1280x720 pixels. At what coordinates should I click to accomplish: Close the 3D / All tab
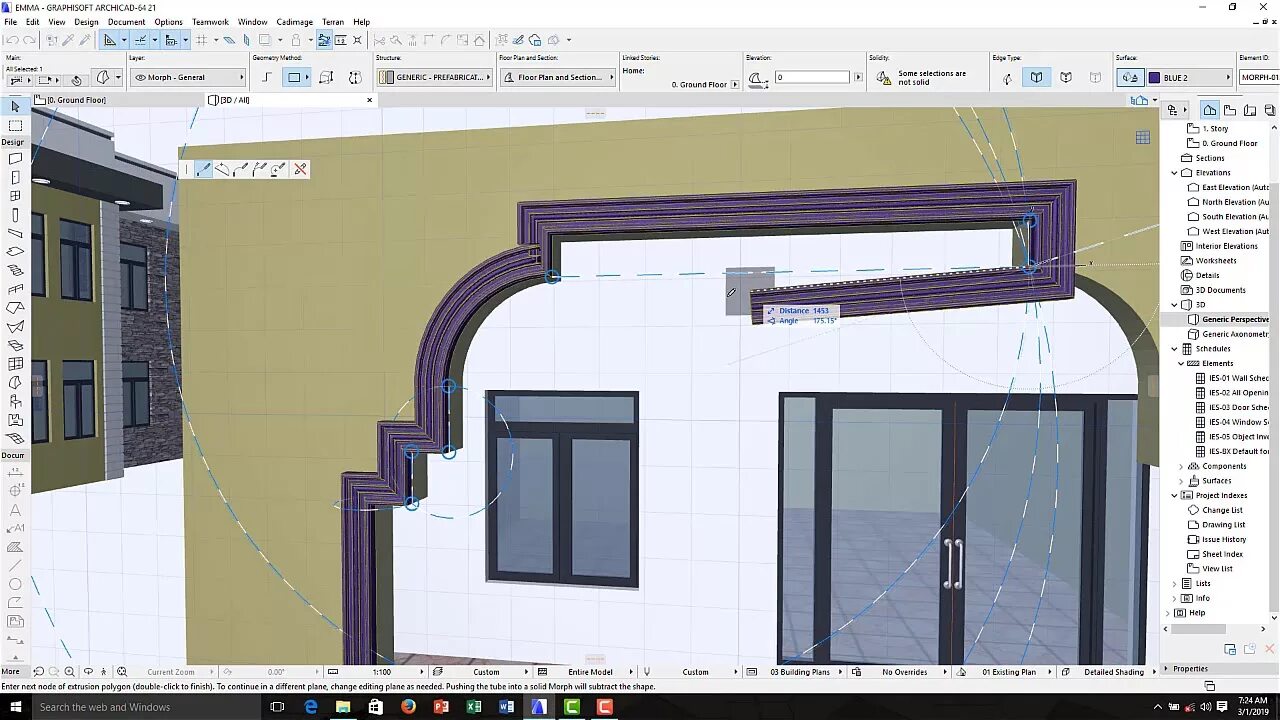(369, 100)
